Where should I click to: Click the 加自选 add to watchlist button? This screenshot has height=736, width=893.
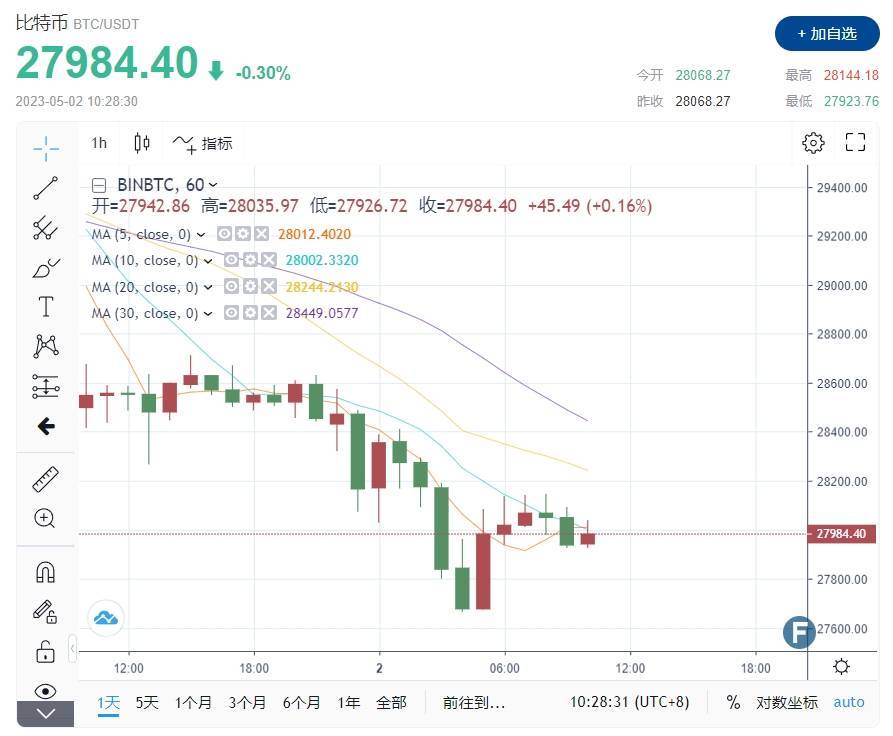pyautogui.click(x=827, y=34)
